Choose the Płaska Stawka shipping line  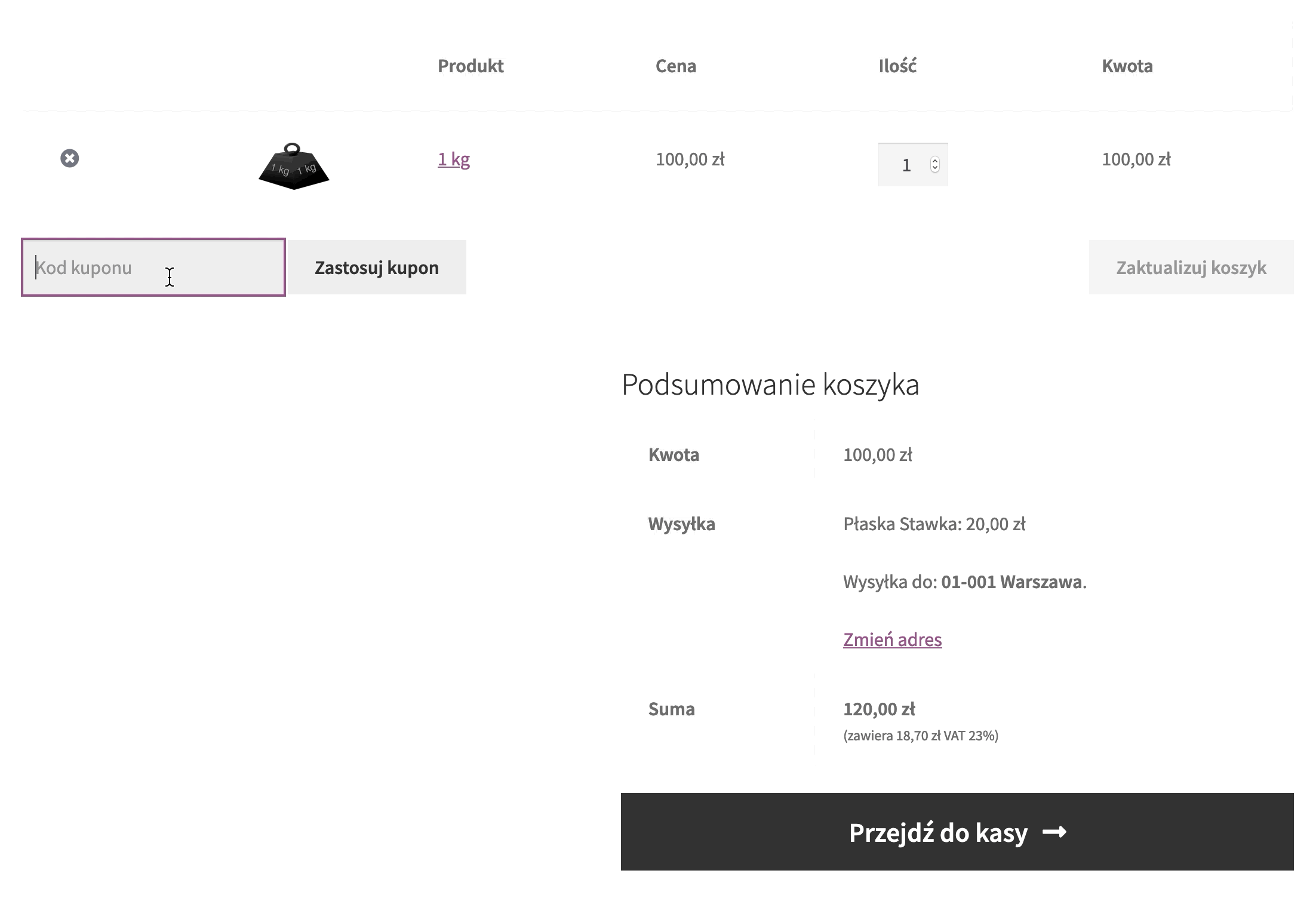coord(934,524)
